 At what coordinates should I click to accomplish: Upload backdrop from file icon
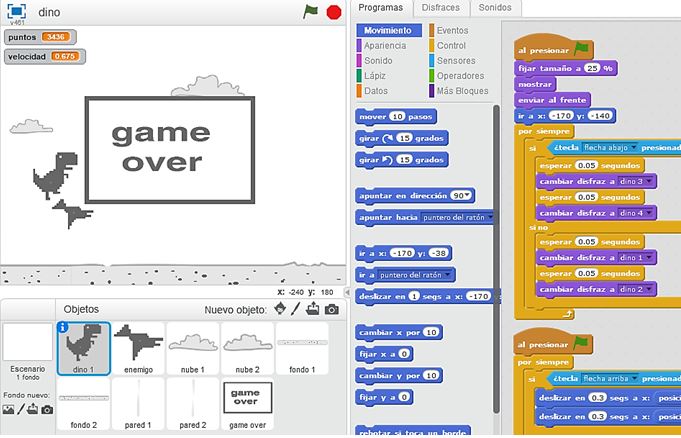coord(33,409)
